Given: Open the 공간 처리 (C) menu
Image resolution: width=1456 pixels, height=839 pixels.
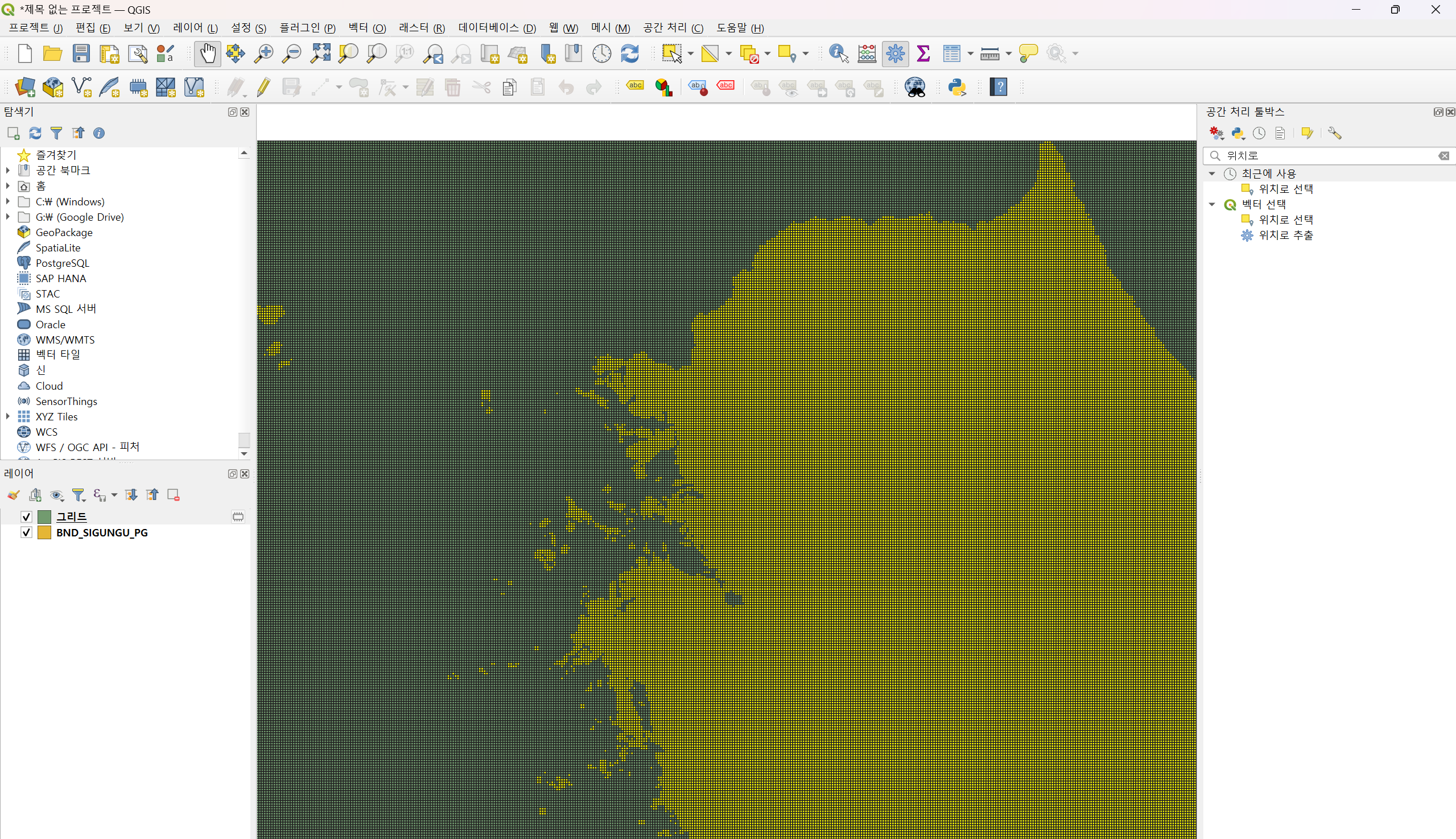Looking at the screenshot, I should 673,28.
